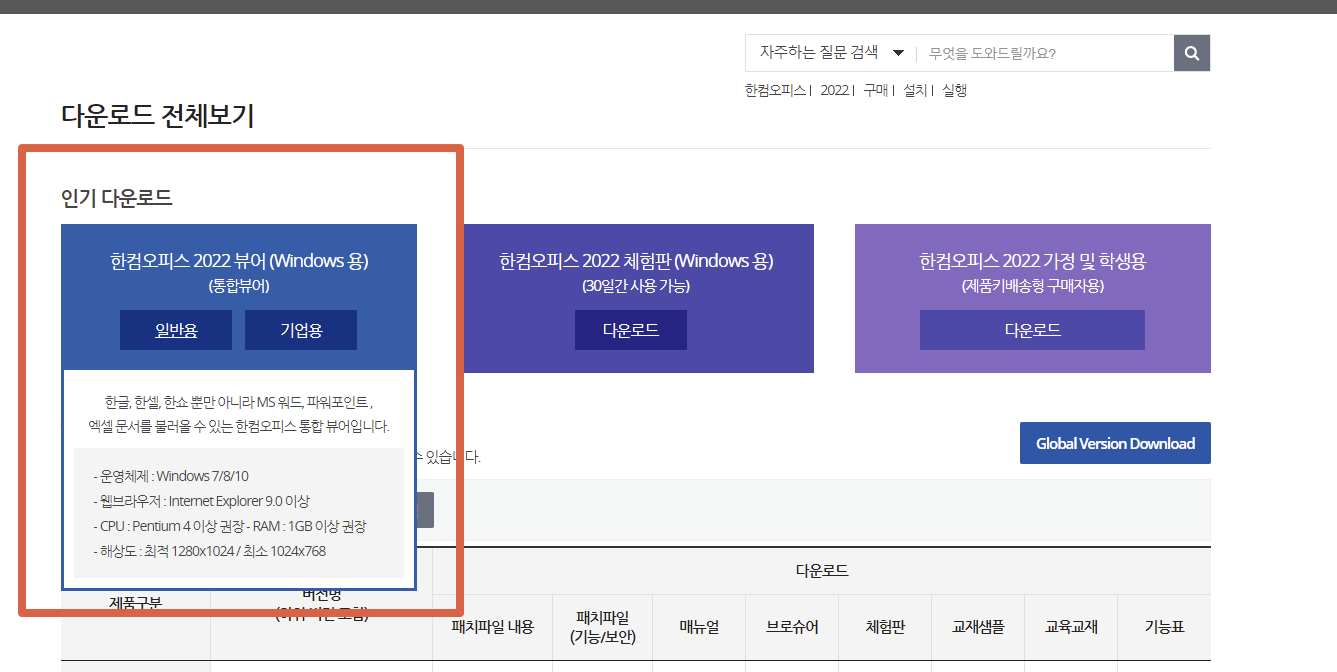The width and height of the screenshot is (1337, 672).
Task: Click the magnifier search icon button
Action: [1192, 53]
